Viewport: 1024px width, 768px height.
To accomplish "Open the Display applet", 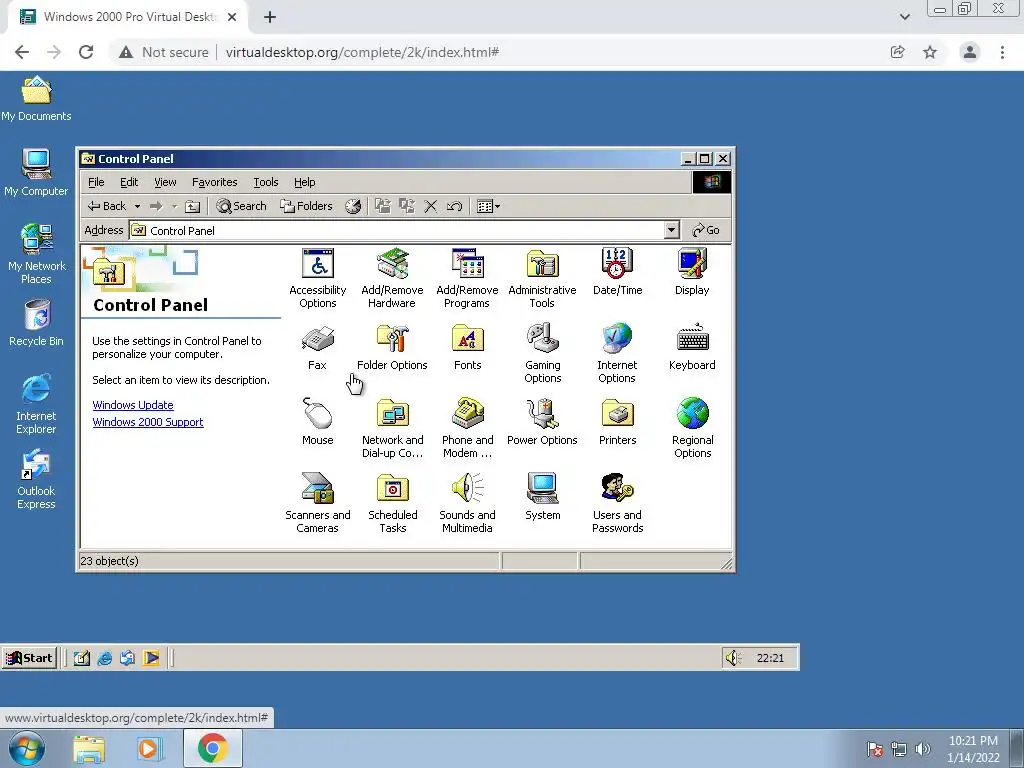I will 692,272.
